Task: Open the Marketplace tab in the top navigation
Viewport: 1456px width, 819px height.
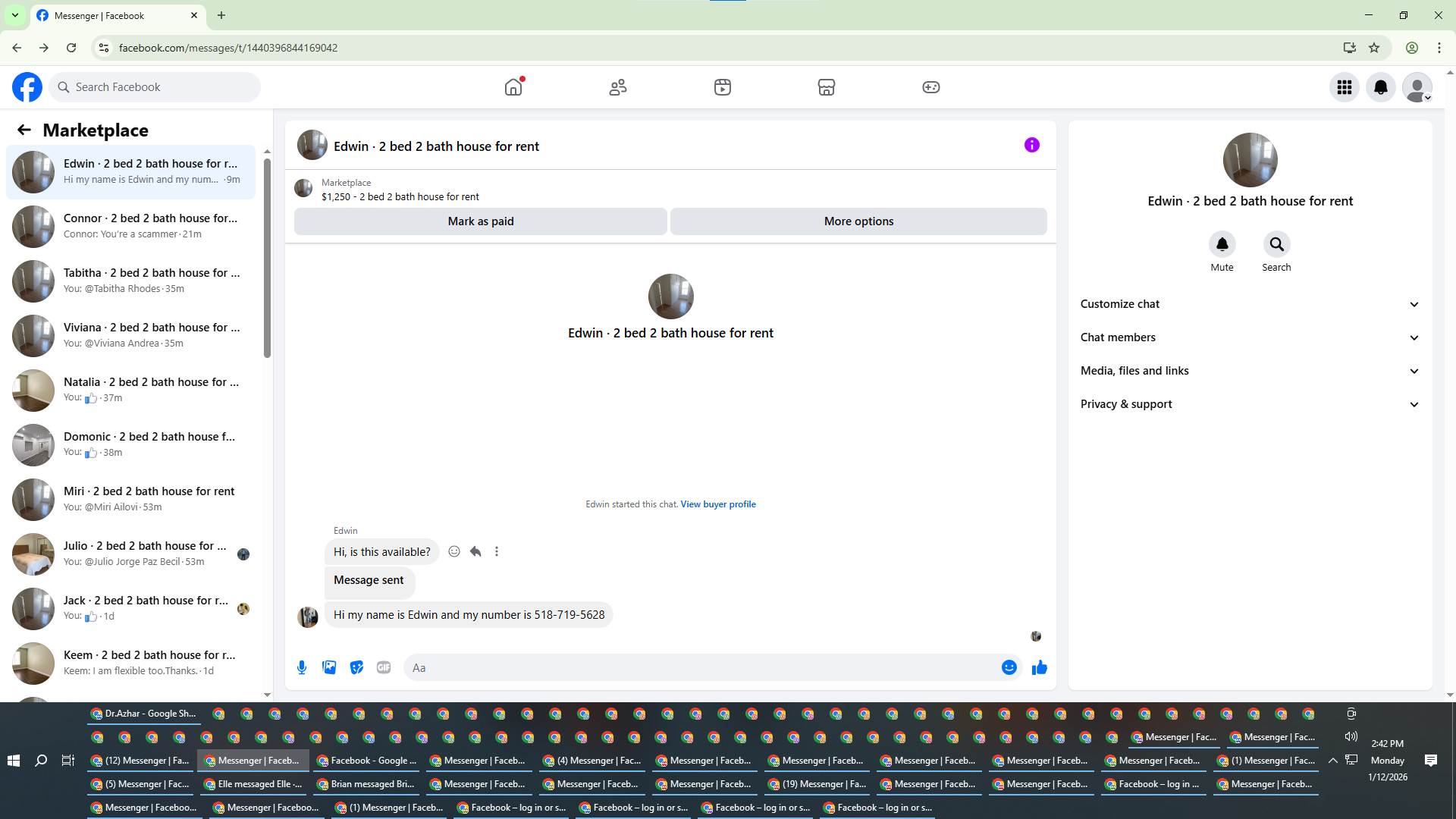Action: click(826, 87)
